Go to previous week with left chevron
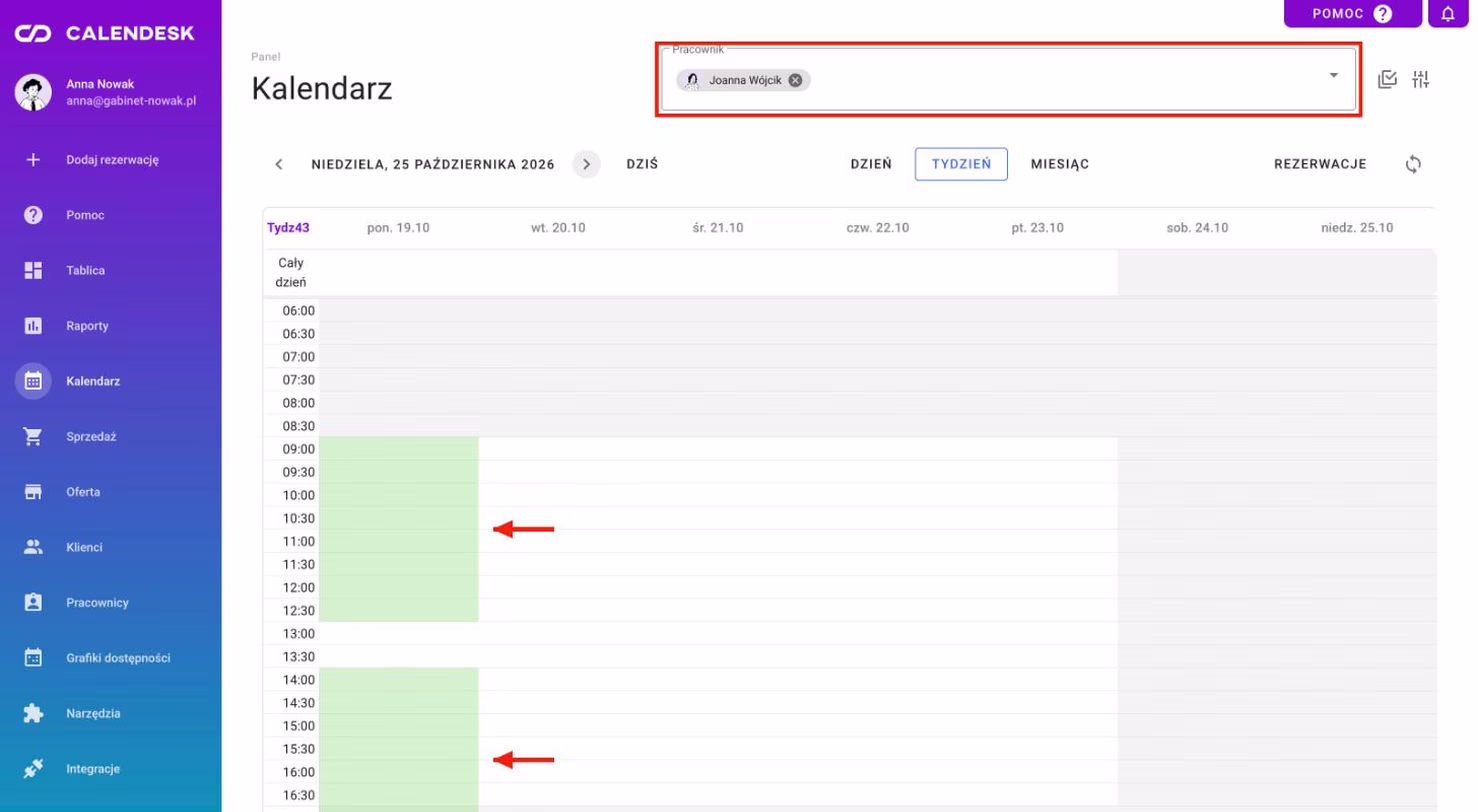The image size is (1478, 812). 279,165
